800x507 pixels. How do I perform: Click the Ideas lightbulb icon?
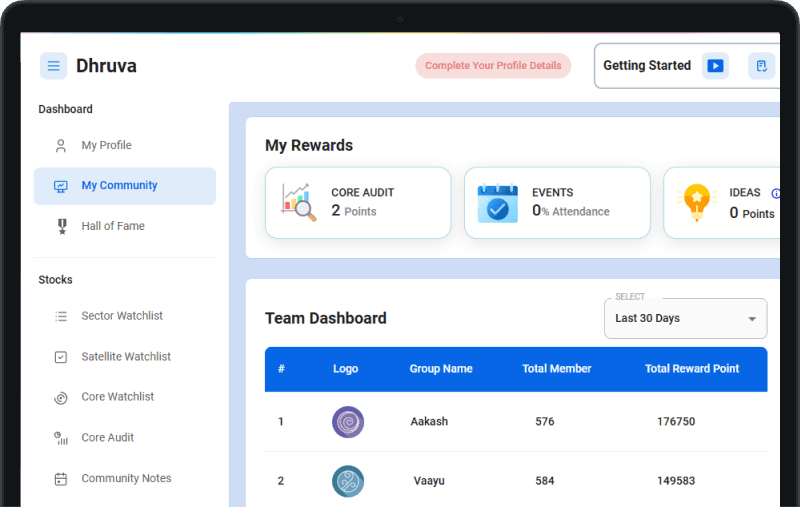tap(696, 202)
